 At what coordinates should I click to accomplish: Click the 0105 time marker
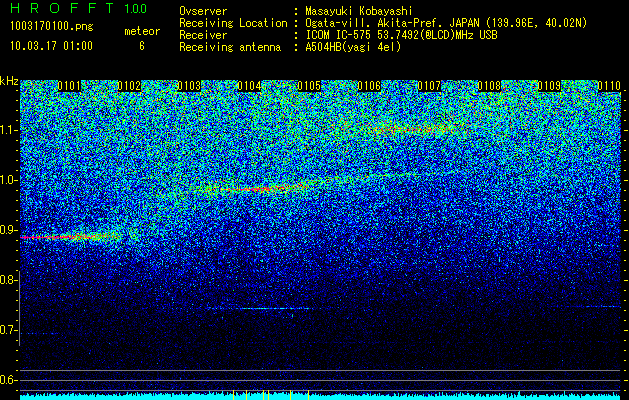pos(309,86)
